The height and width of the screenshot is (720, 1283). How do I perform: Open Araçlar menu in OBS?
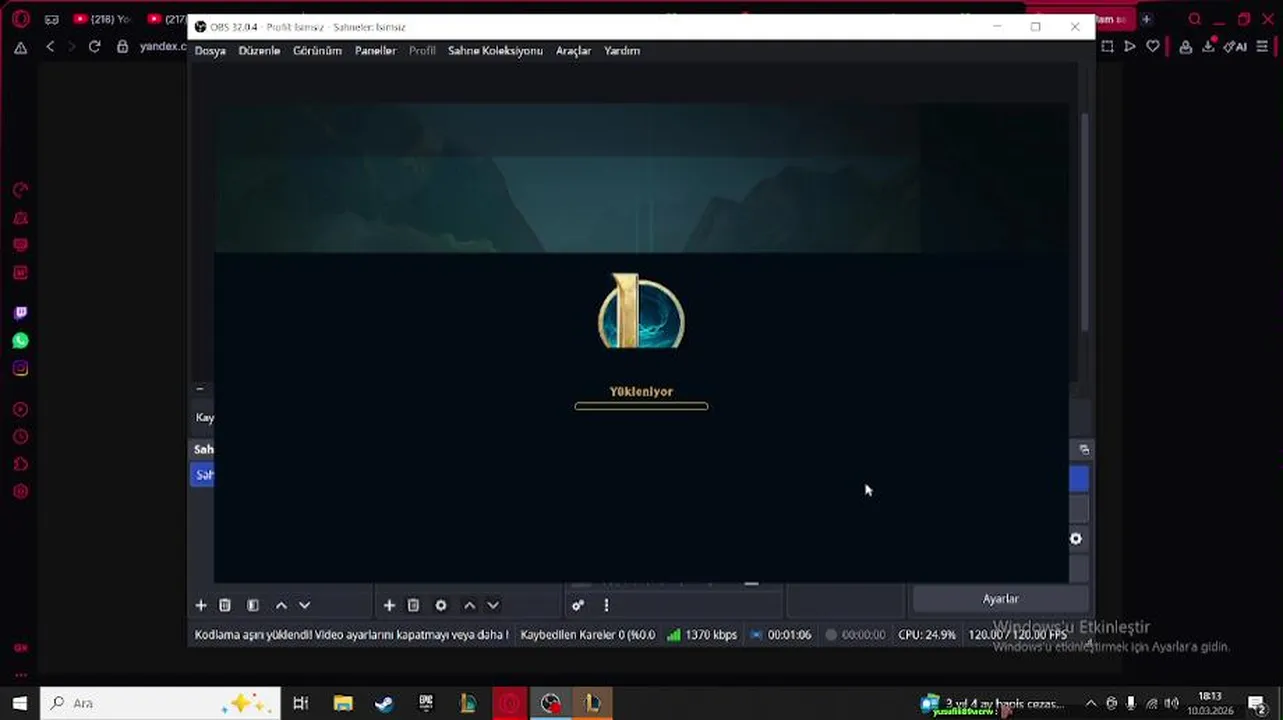[573, 51]
